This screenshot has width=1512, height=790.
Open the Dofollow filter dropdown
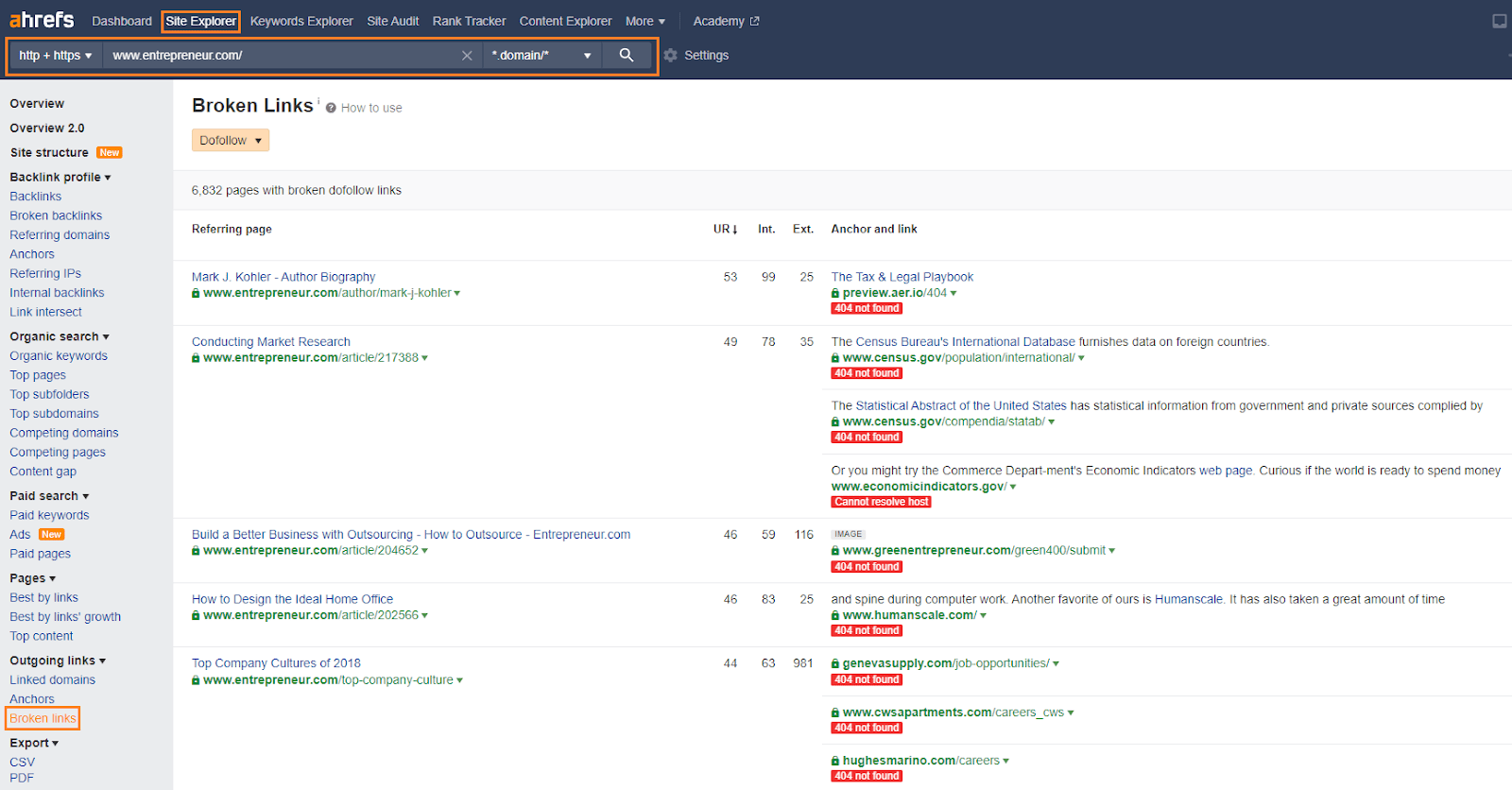point(231,140)
